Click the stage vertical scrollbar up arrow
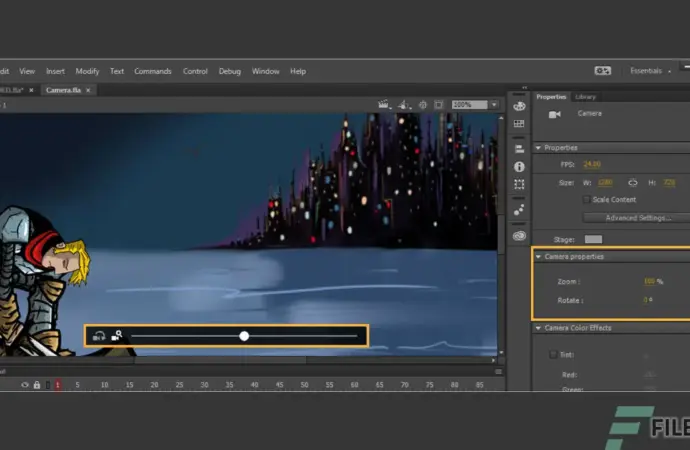Screen dimensions: 690x450 coord(501,118)
